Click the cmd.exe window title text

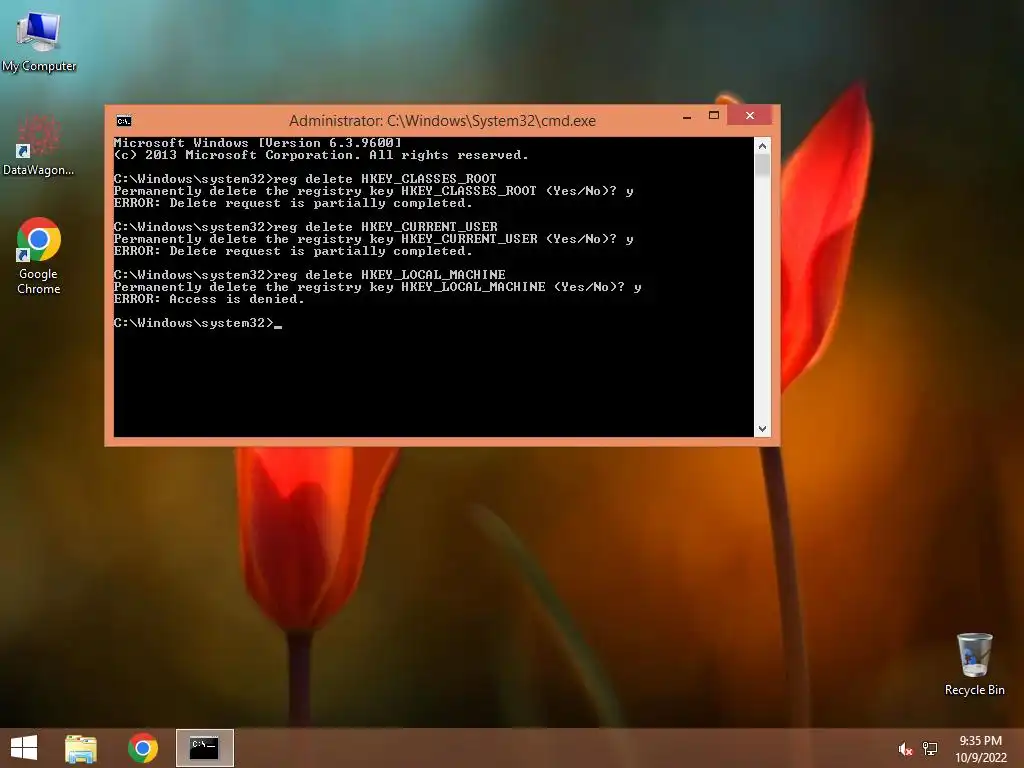(x=442, y=121)
